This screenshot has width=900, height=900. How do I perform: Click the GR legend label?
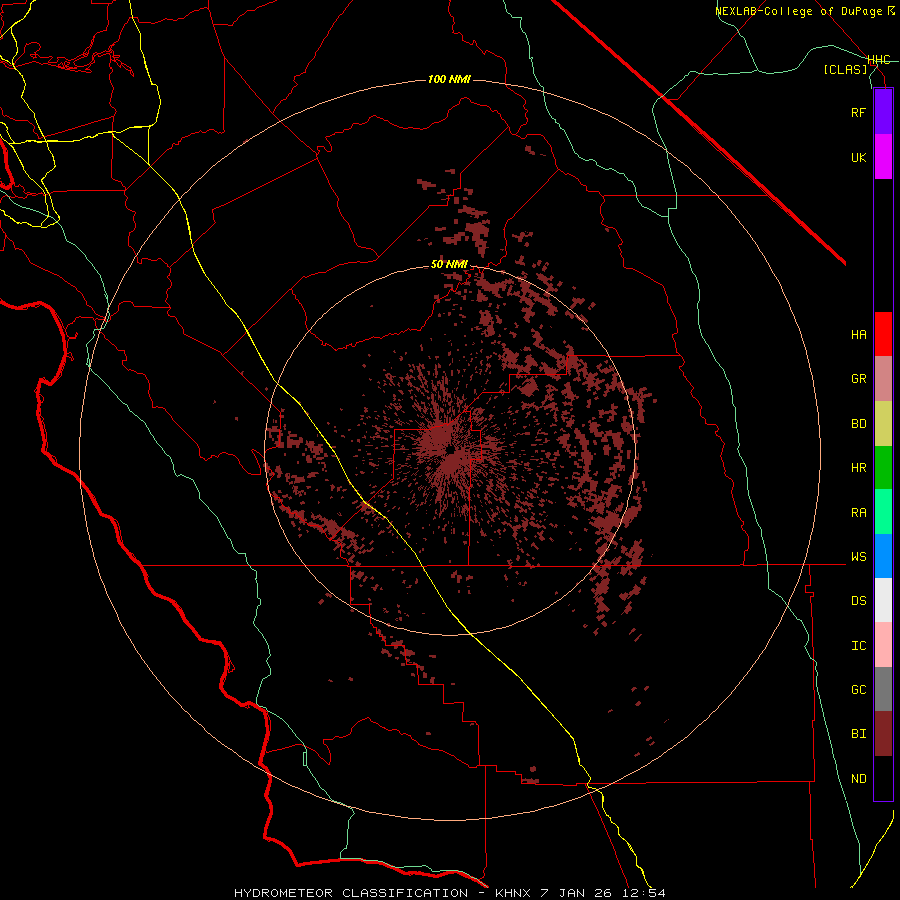(x=858, y=379)
